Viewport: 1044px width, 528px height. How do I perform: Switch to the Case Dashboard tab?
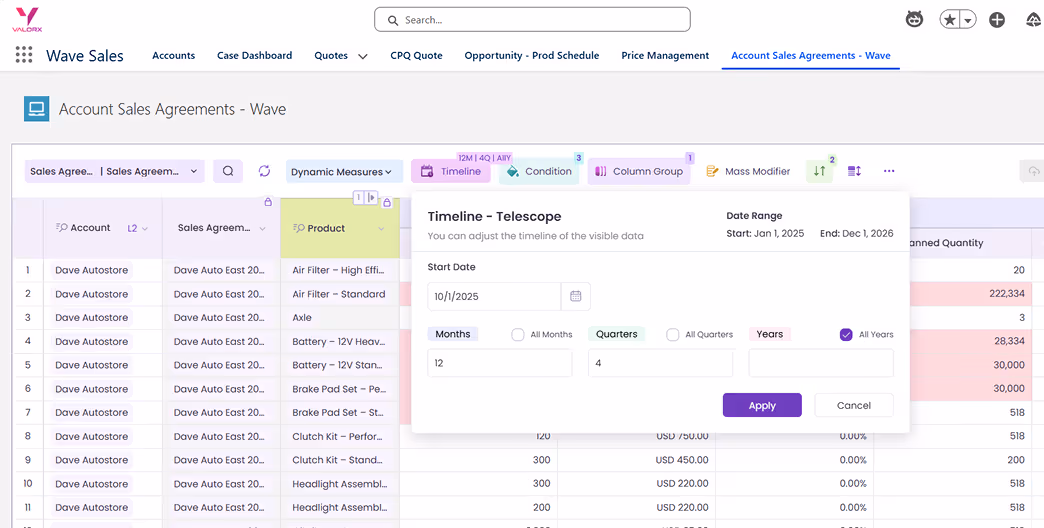click(254, 56)
